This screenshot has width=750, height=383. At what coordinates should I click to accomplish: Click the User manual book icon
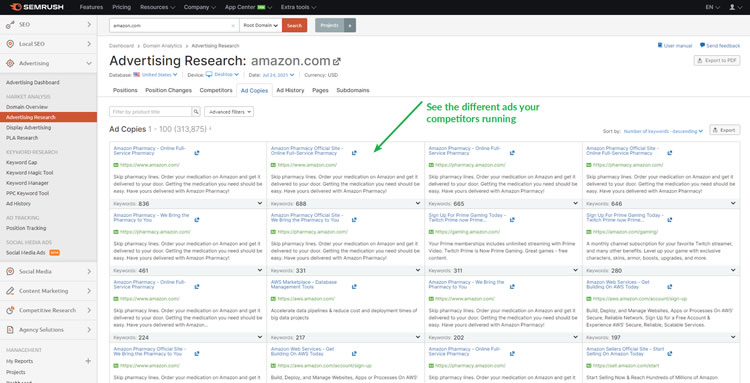pos(660,45)
